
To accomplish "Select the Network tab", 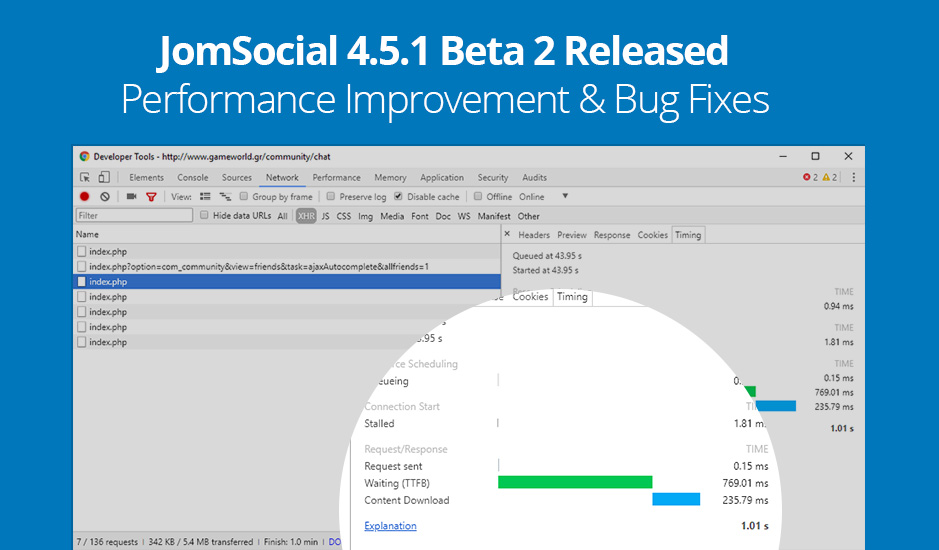I will [282, 177].
